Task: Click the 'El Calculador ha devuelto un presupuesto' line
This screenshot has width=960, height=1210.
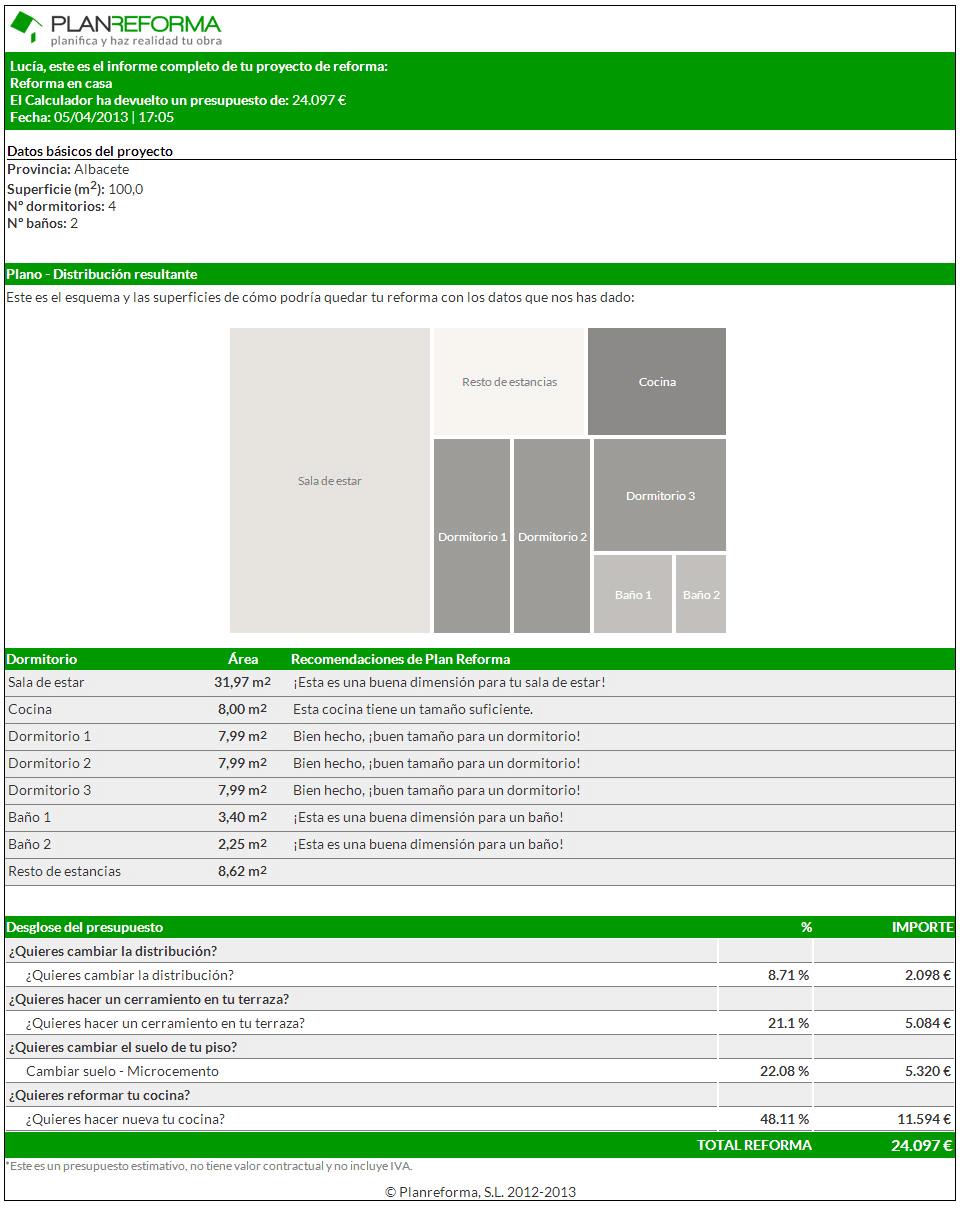Action: [x=178, y=100]
